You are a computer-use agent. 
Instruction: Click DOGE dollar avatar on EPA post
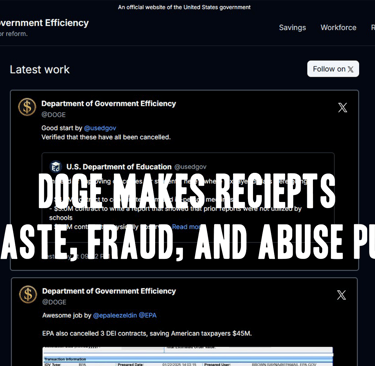pos(28,294)
